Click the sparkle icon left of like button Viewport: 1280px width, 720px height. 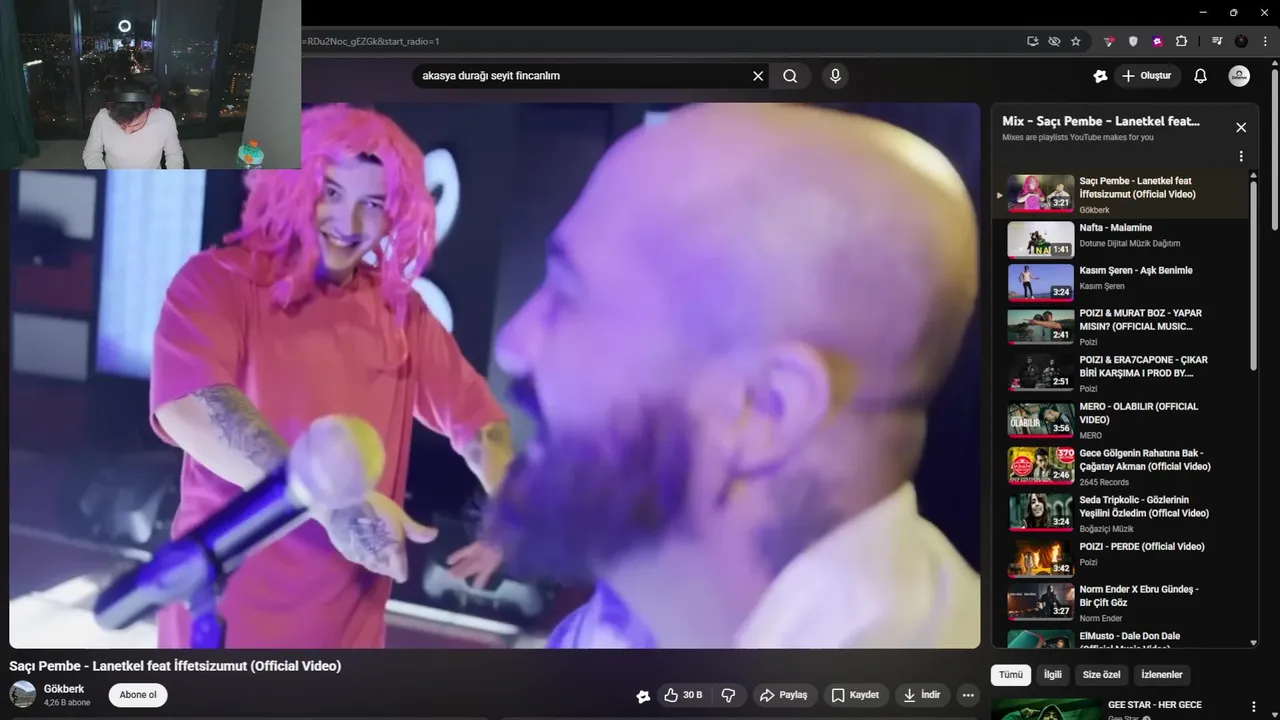click(x=643, y=696)
